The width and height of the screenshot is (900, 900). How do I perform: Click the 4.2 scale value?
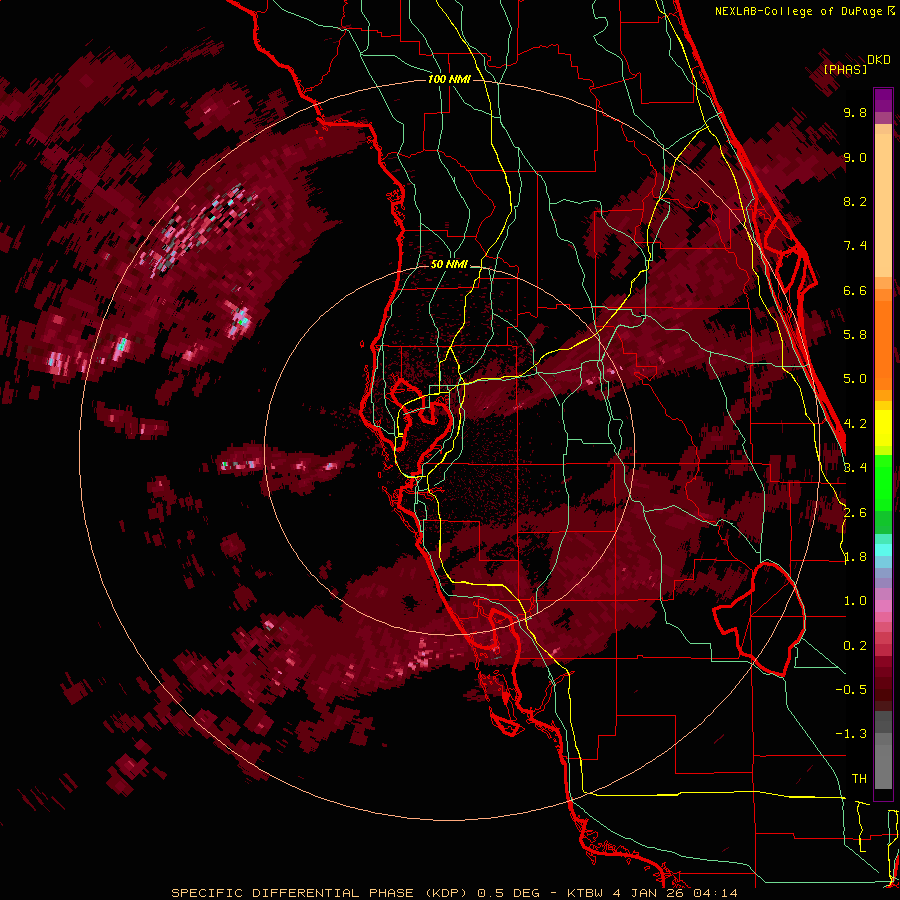coord(855,424)
